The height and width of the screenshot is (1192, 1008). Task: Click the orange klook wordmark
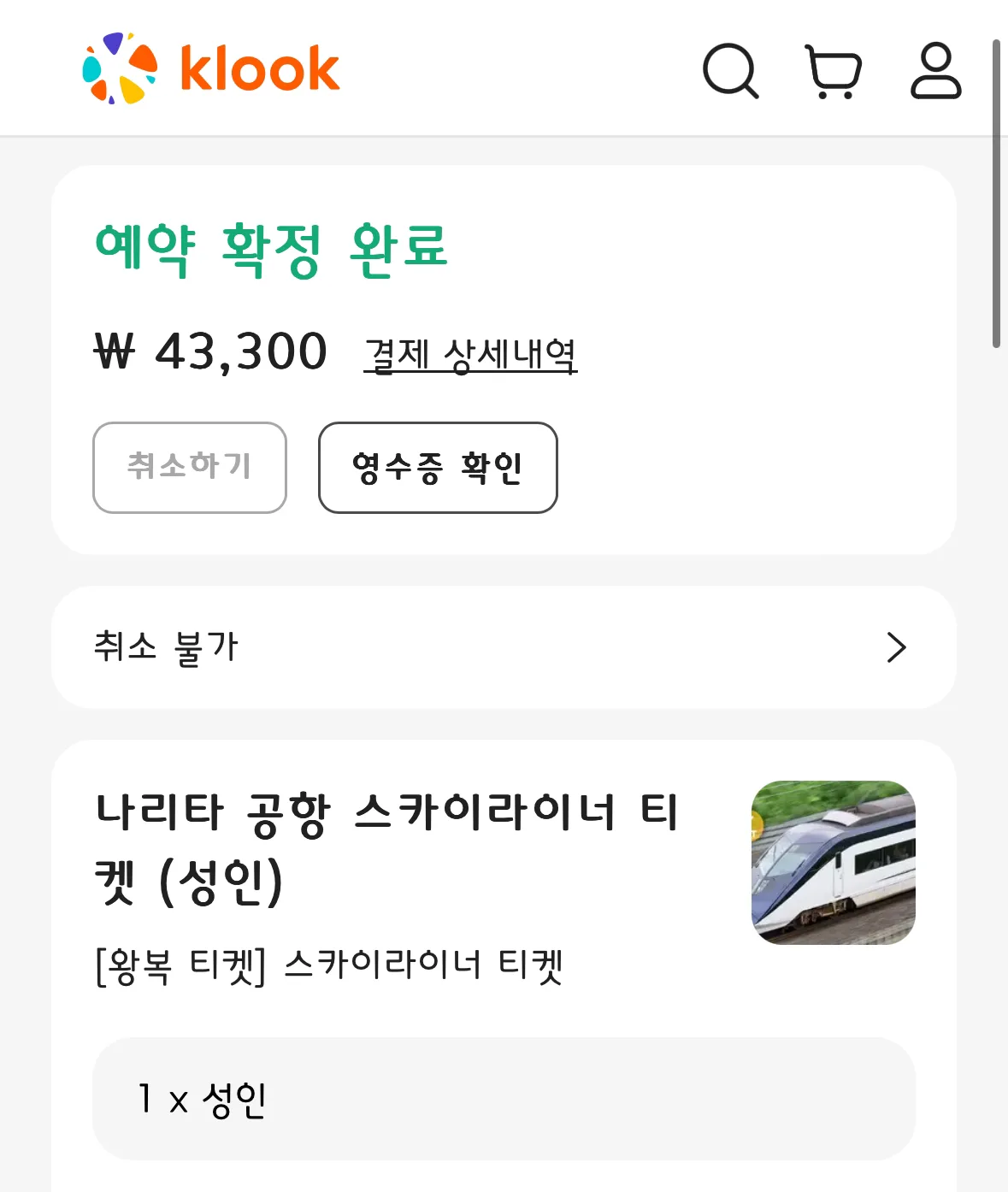pos(260,68)
